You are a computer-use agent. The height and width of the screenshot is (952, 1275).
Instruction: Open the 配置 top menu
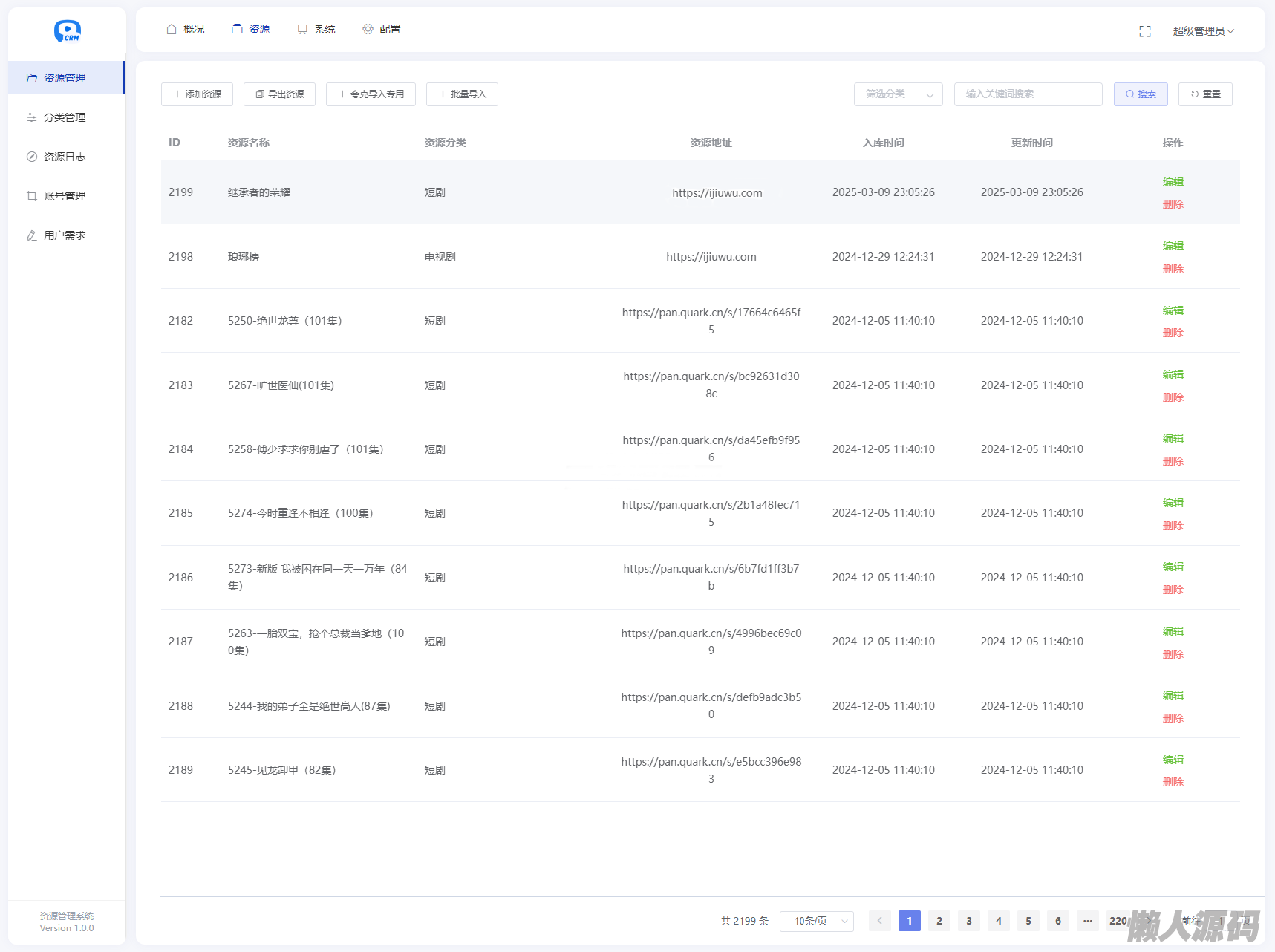[382, 29]
